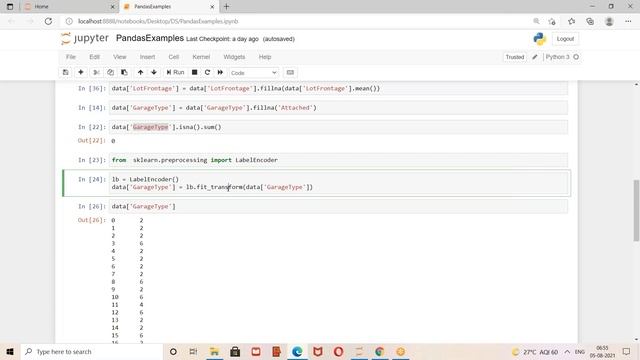Open the Insert menu

pyautogui.click(x=147, y=57)
